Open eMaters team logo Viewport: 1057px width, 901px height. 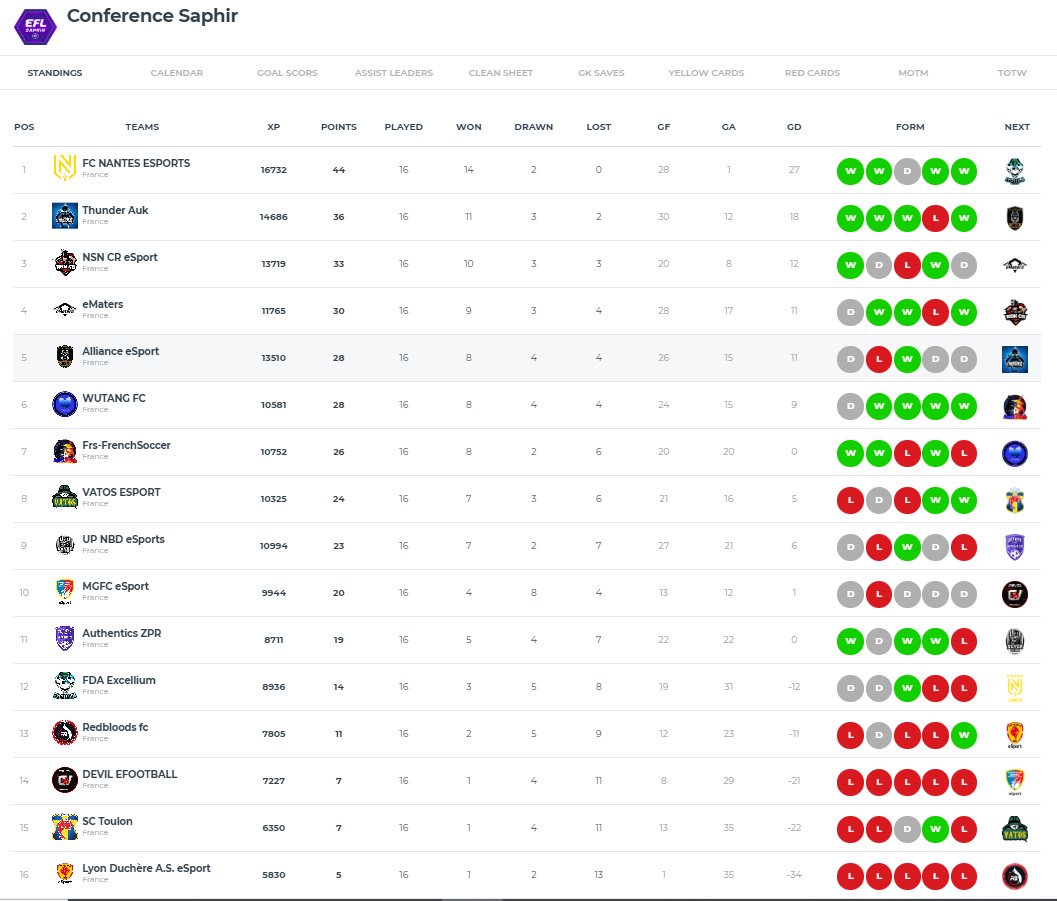[x=65, y=310]
